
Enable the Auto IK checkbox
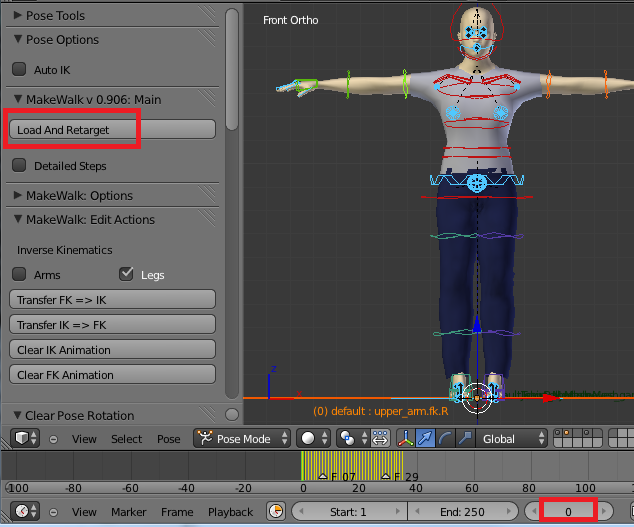[19, 70]
